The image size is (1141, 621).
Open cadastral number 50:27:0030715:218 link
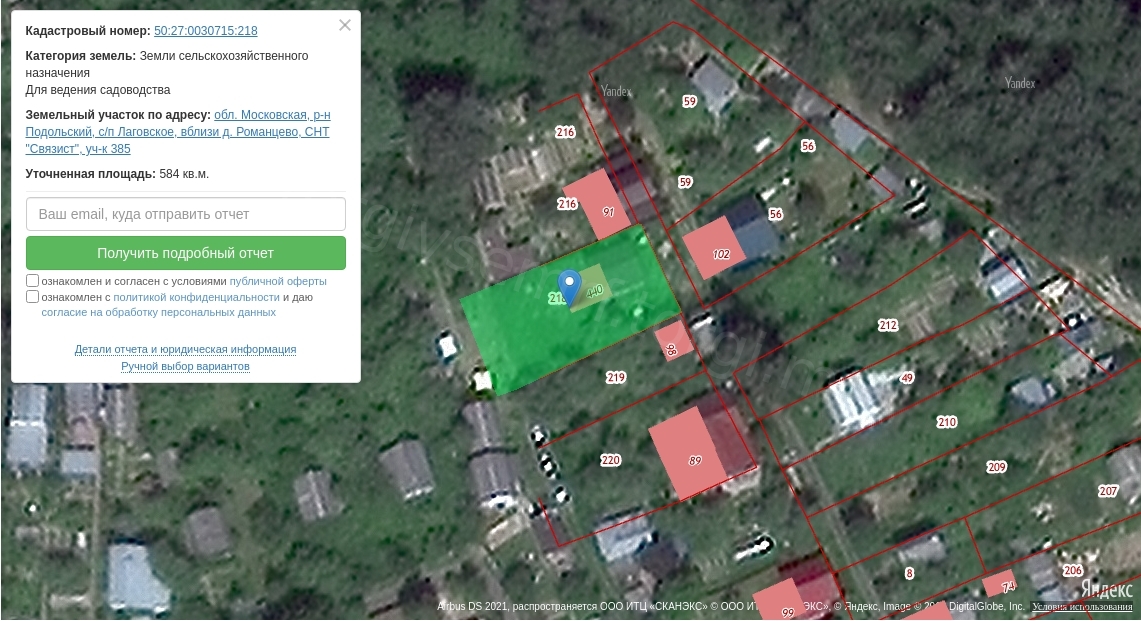point(206,31)
